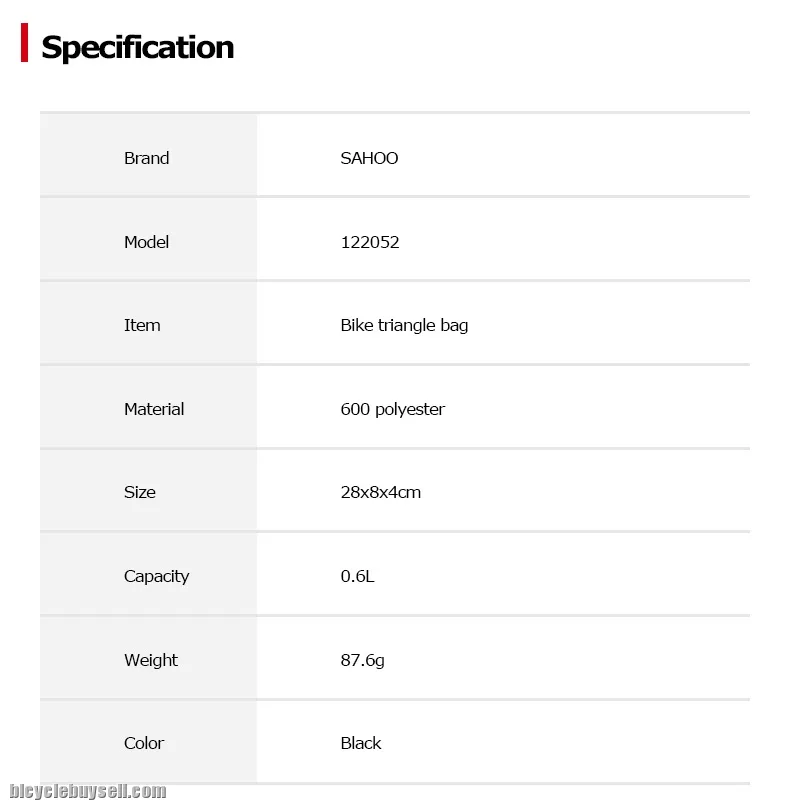The image size is (790, 806).
Task: Click the SAHOO brand value
Action: (369, 158)
